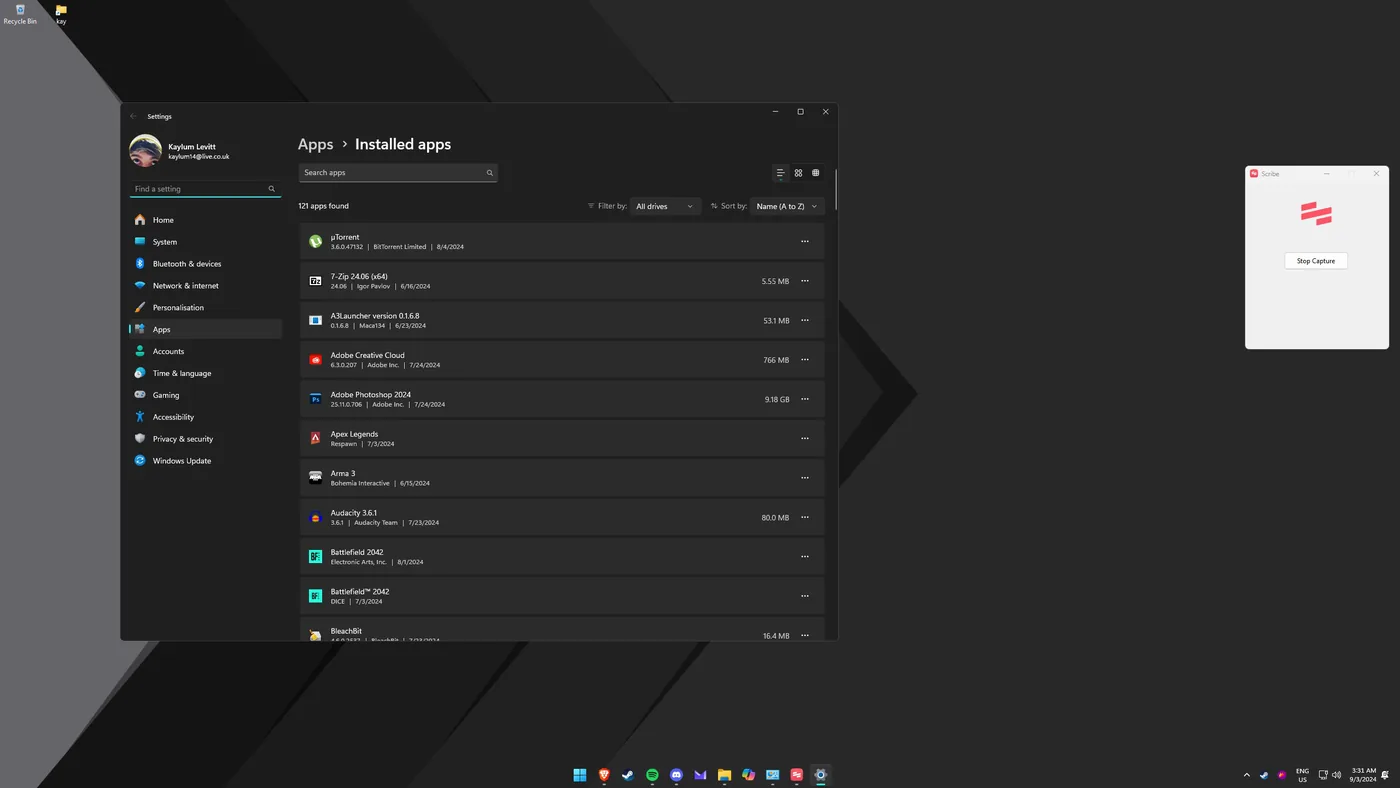Click ENG US language indicator
Viewport: 1400px width, 788px height.
(x=1302, y=775)
